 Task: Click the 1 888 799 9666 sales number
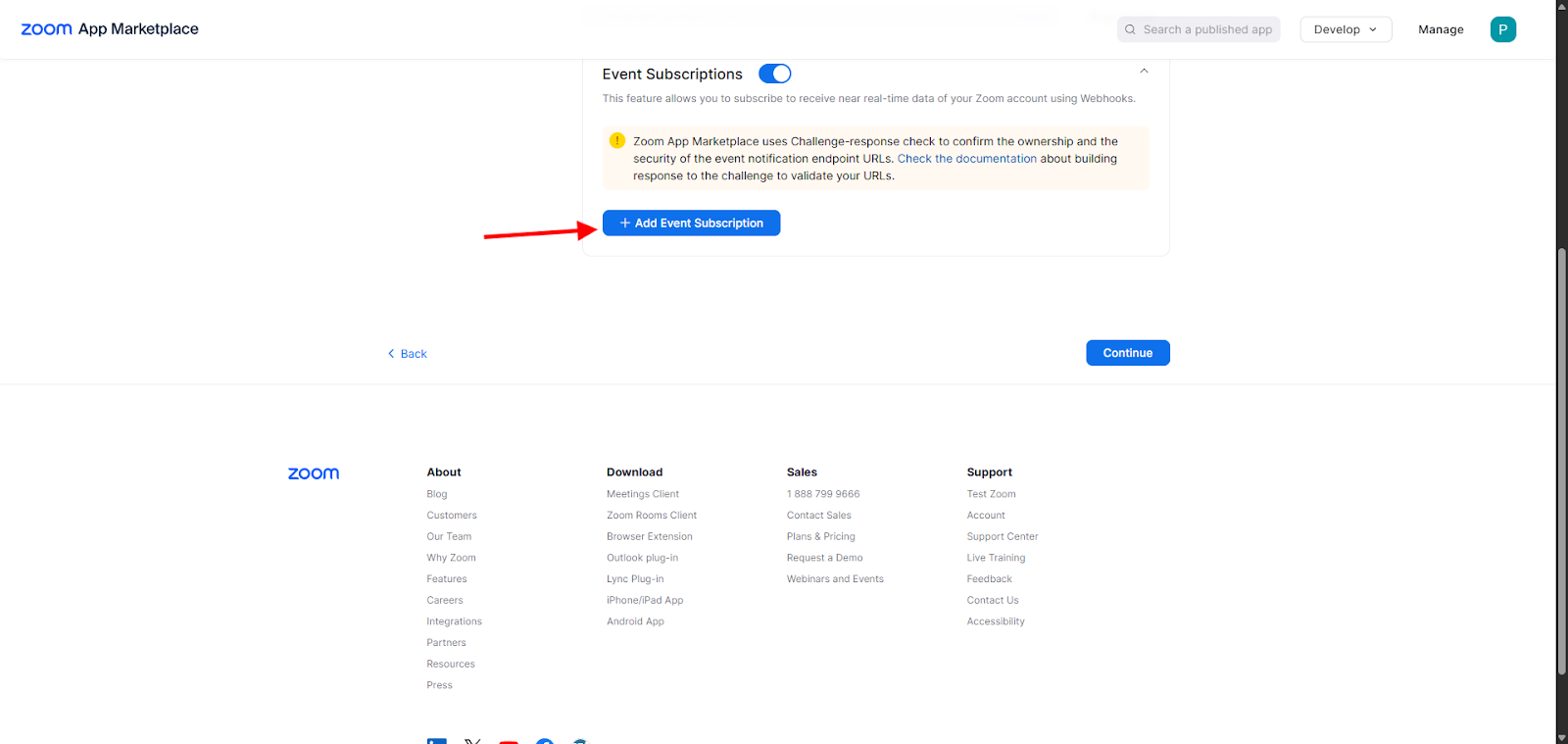(x=823, y=494)
